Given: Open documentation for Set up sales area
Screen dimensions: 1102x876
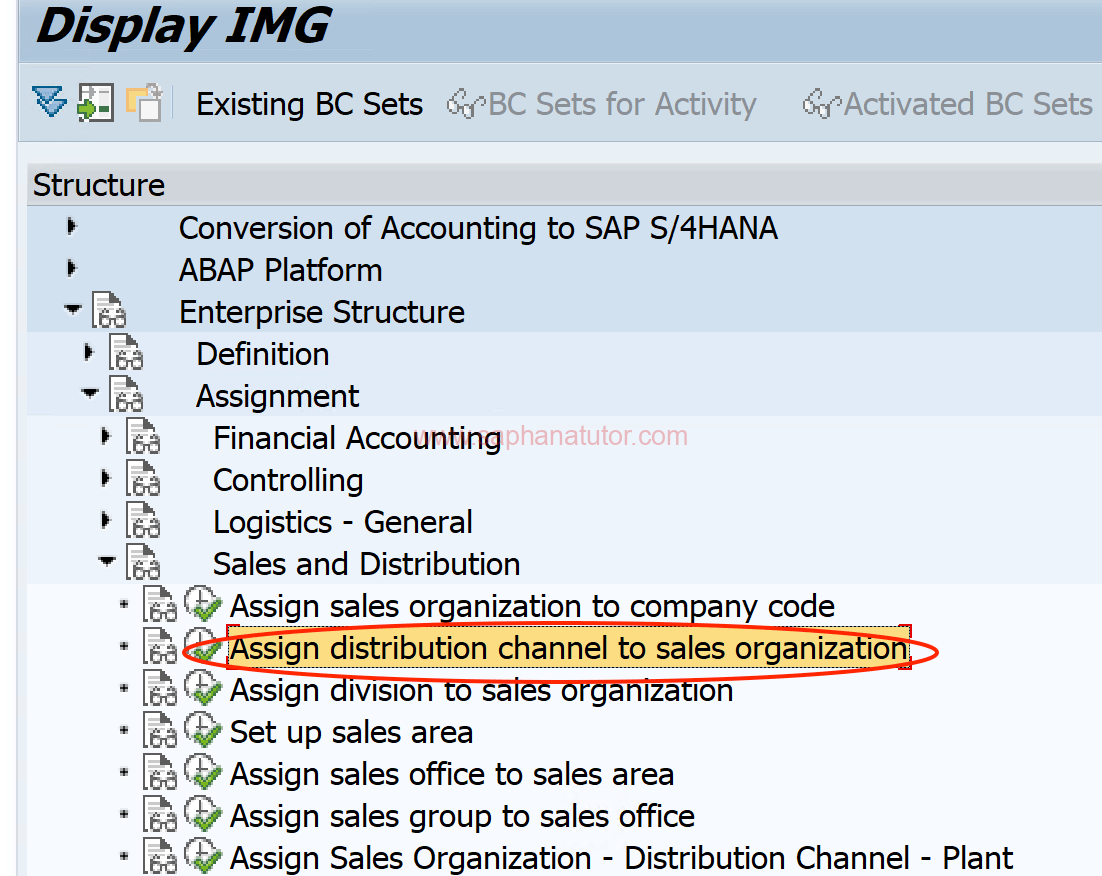Looking at the screenshot, I should (160, 730).
